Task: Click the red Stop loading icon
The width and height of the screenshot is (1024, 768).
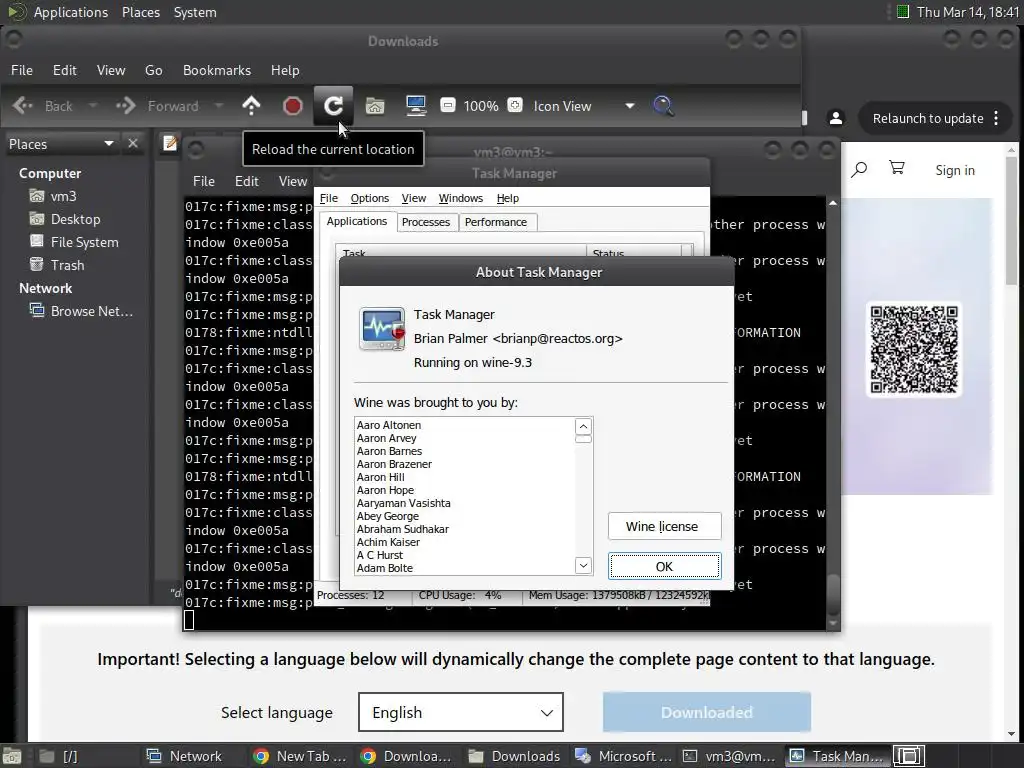Action: (293, 106)
